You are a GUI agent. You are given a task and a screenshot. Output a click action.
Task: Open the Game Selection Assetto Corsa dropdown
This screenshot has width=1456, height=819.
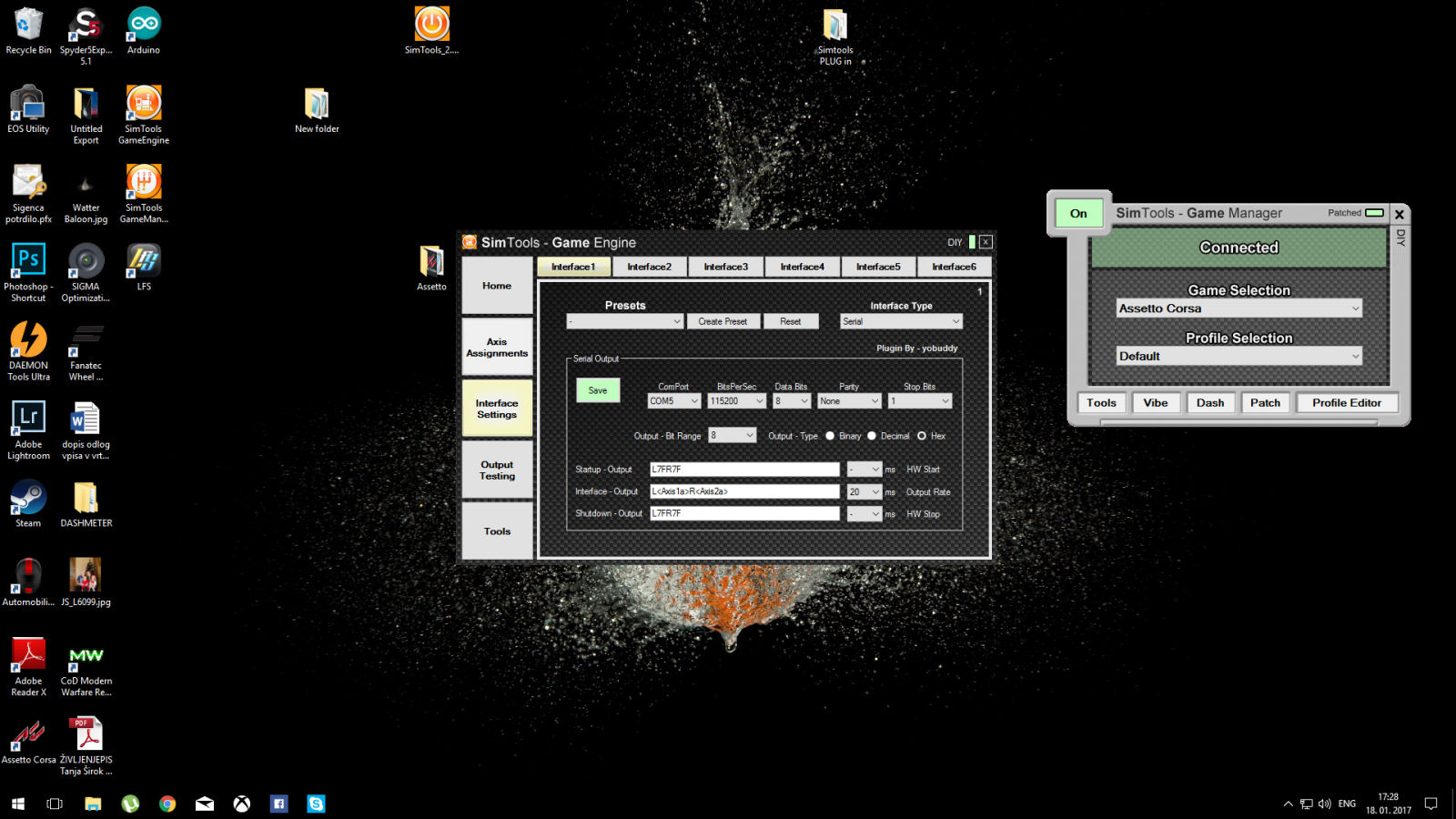tap(1239, 308)
